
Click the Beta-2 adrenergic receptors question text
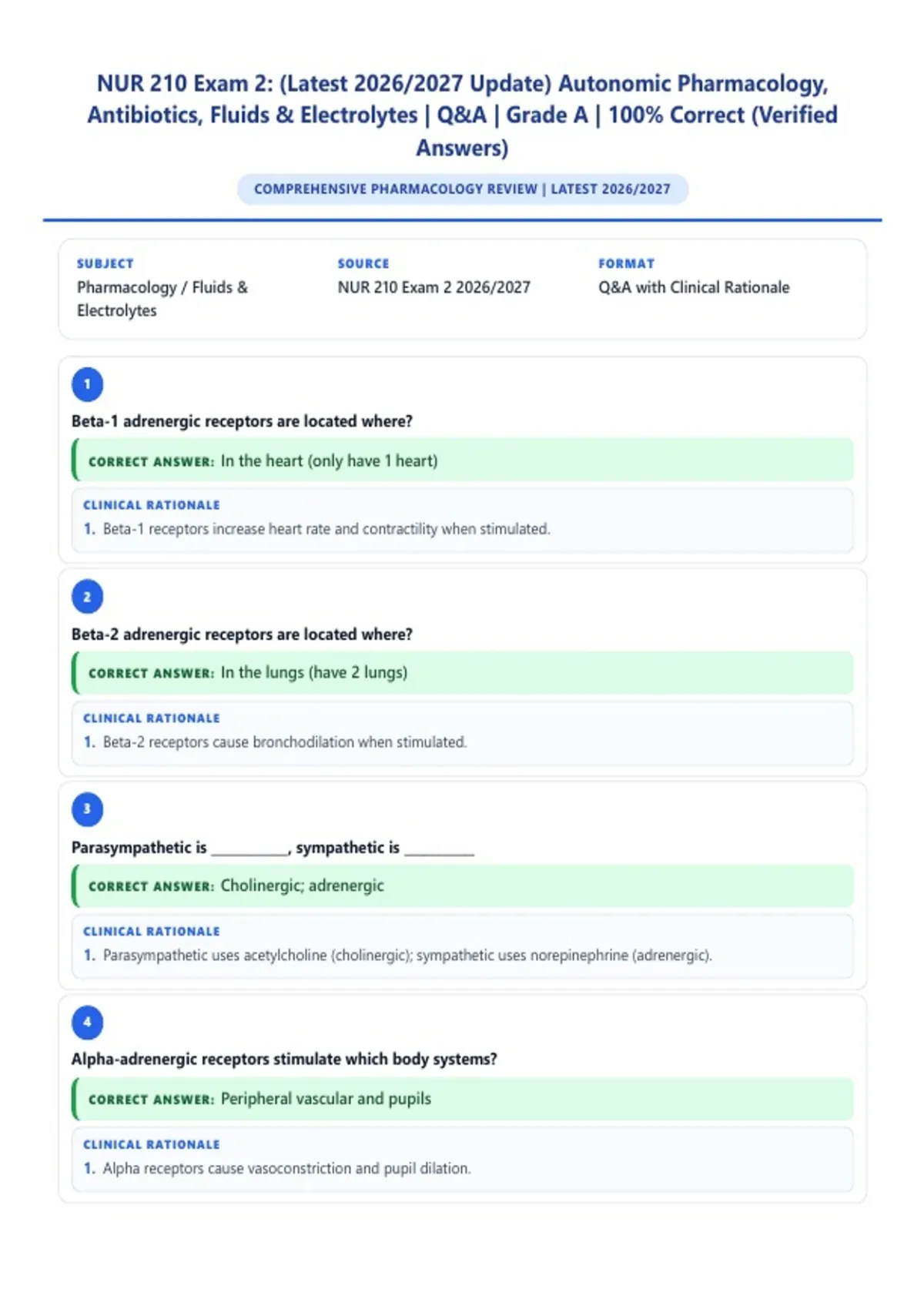pos(242,634)
